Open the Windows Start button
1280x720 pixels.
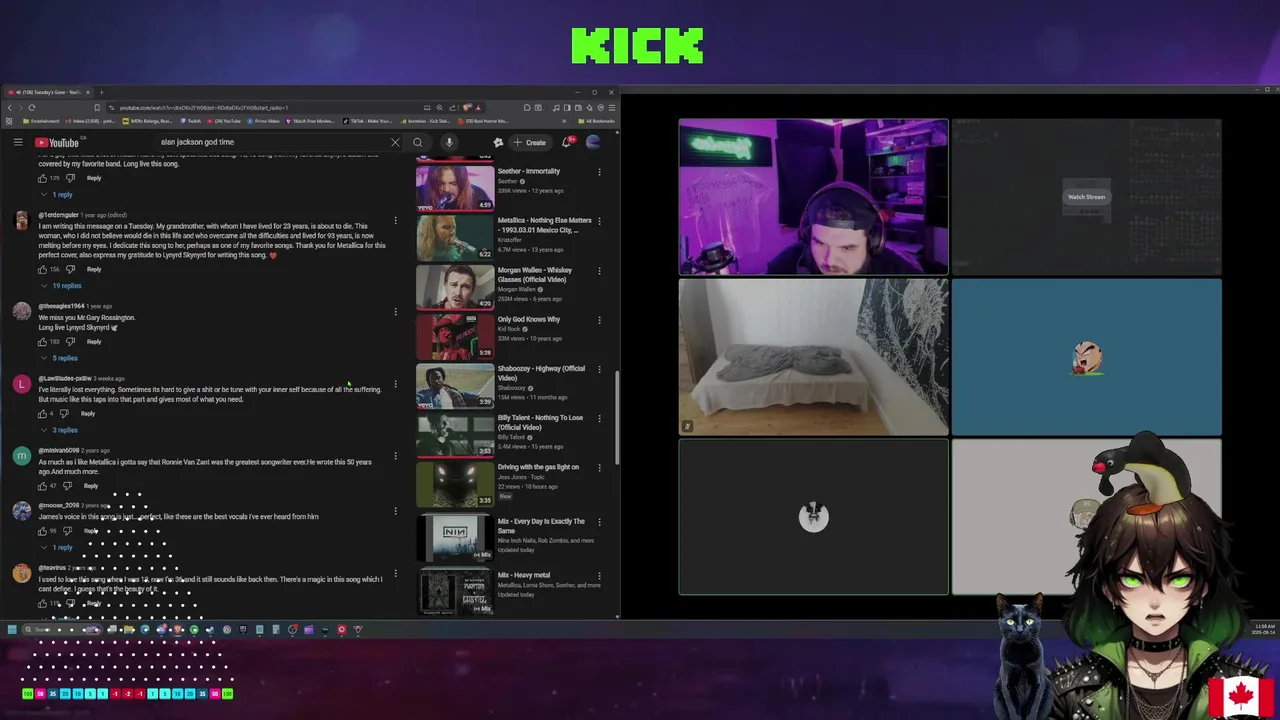click(12, 630)
